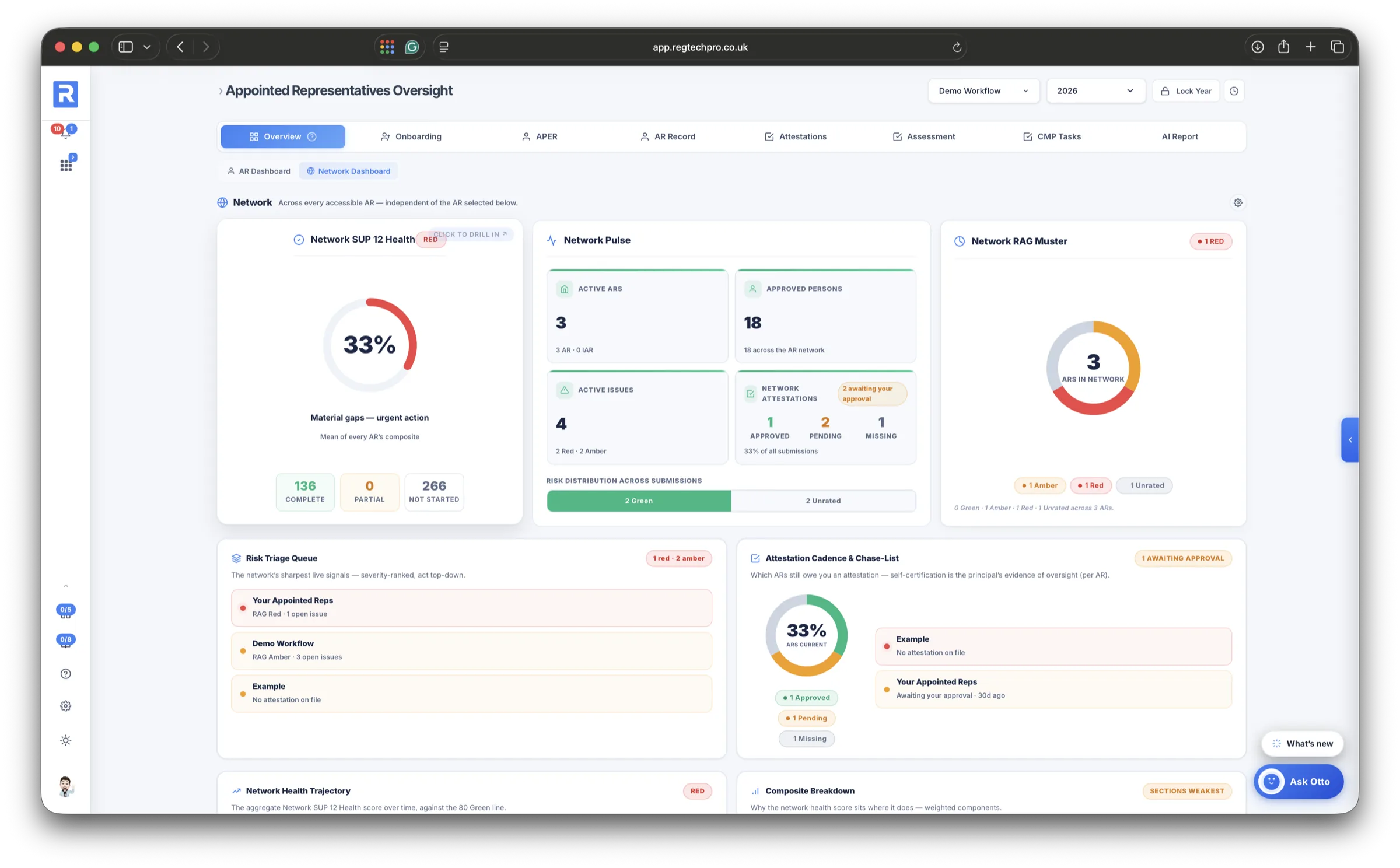
Task: Click the Lock Year button
Action: 1186,91
